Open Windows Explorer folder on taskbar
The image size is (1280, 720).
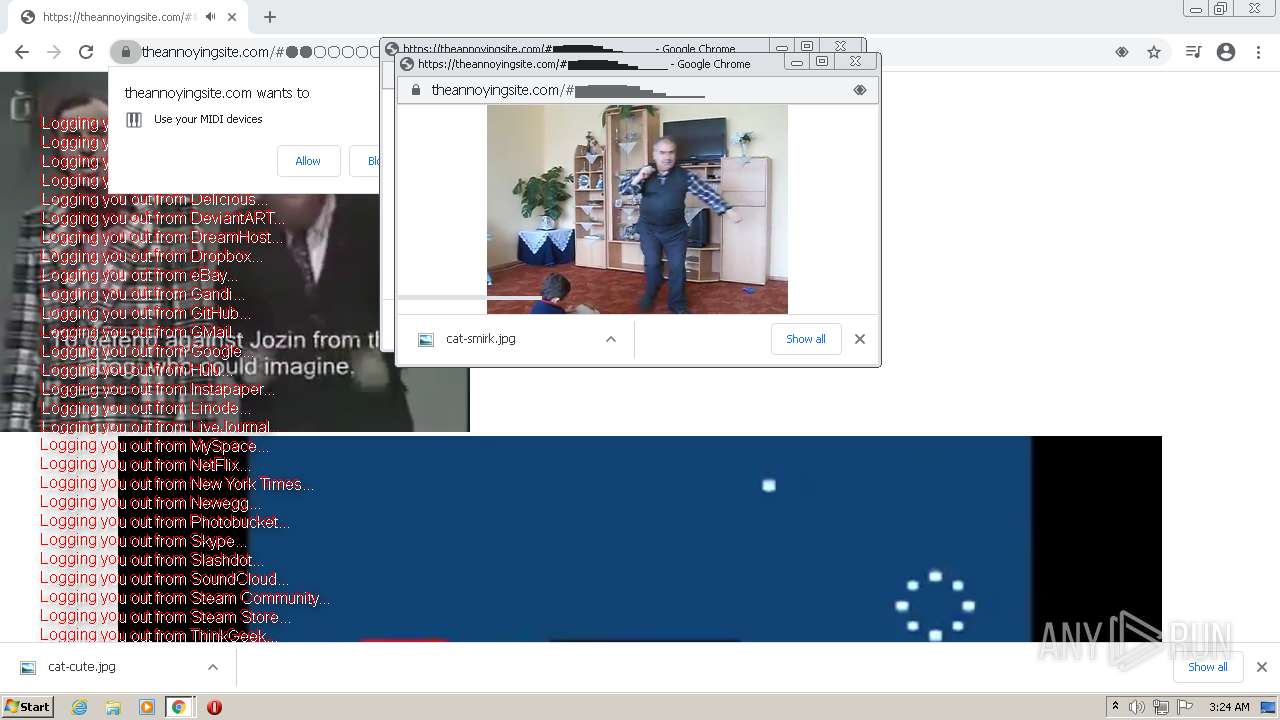click(x=113, y=707)
